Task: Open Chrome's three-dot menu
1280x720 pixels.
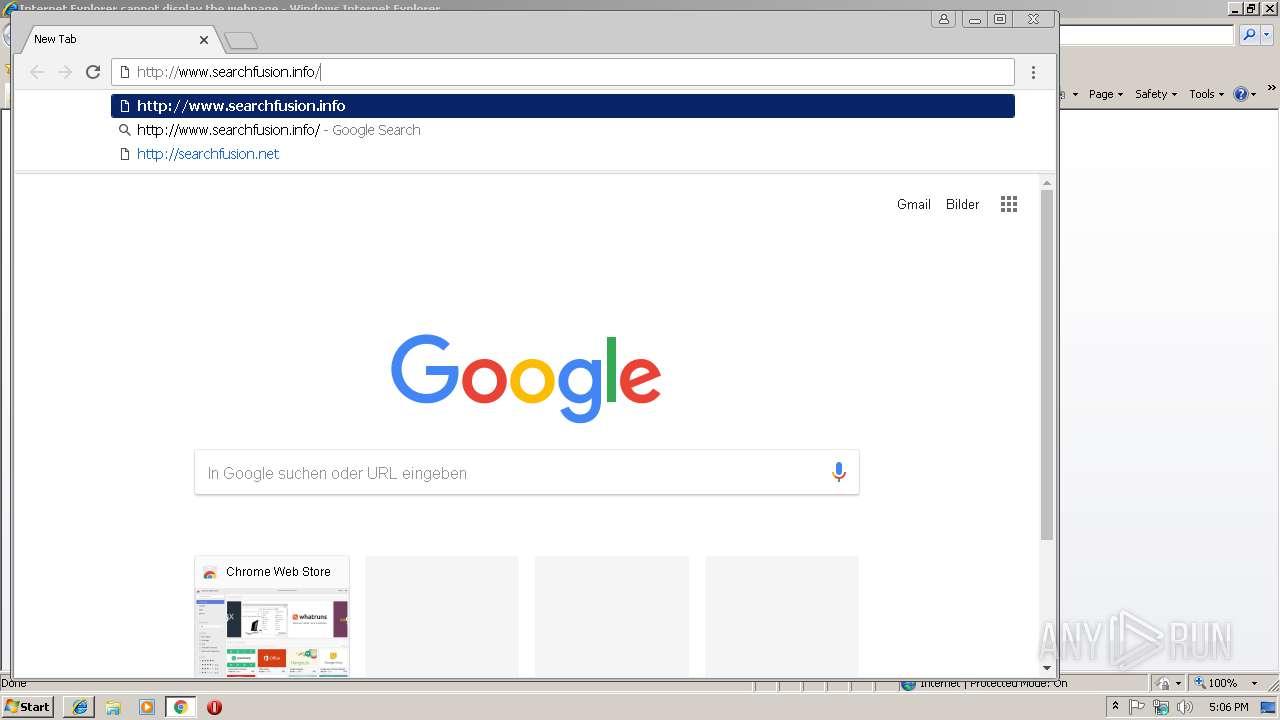Action: [1033, 72]
